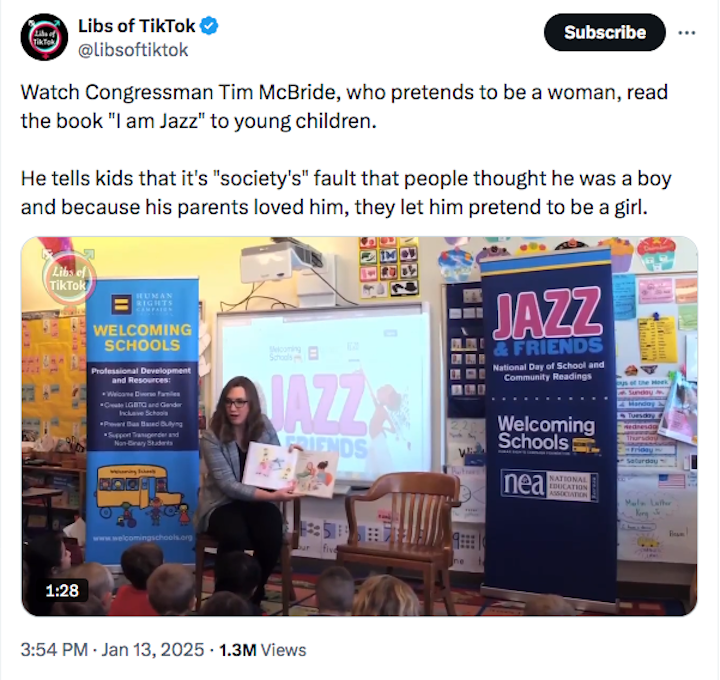
Task: Click the yellow school bus illustration
Action: (140, 489)
